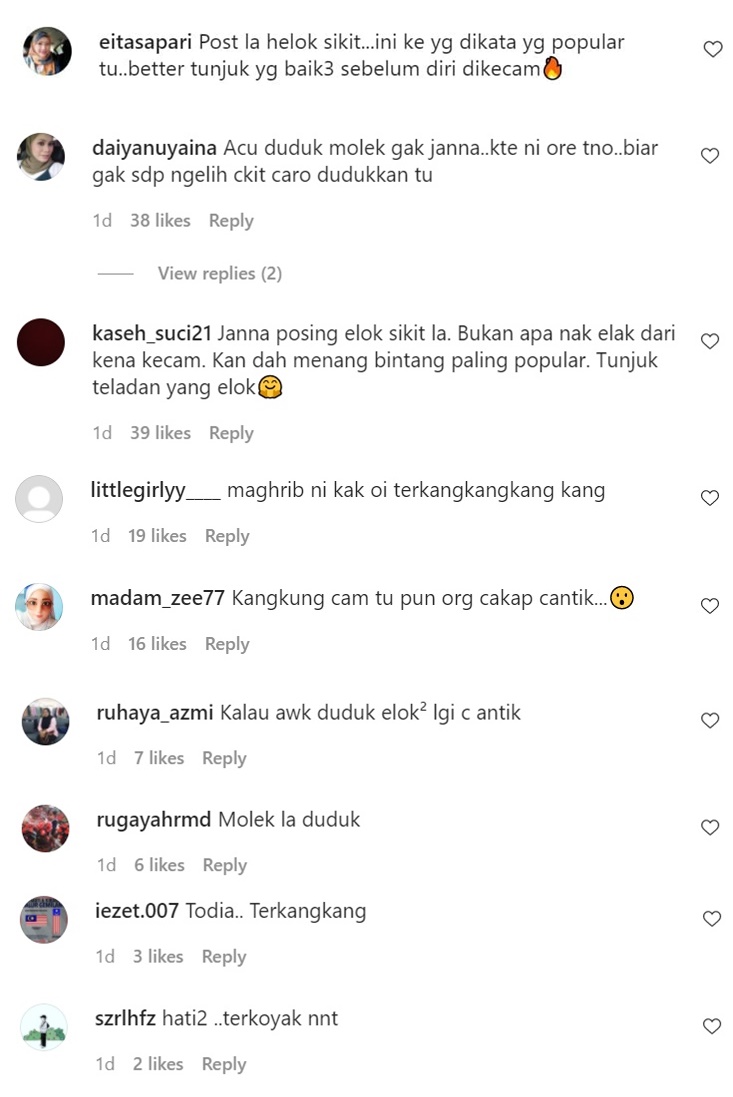
Task: Open the 19 likes list on littlegirlyy's comment
Action: (x=157, y=536)
